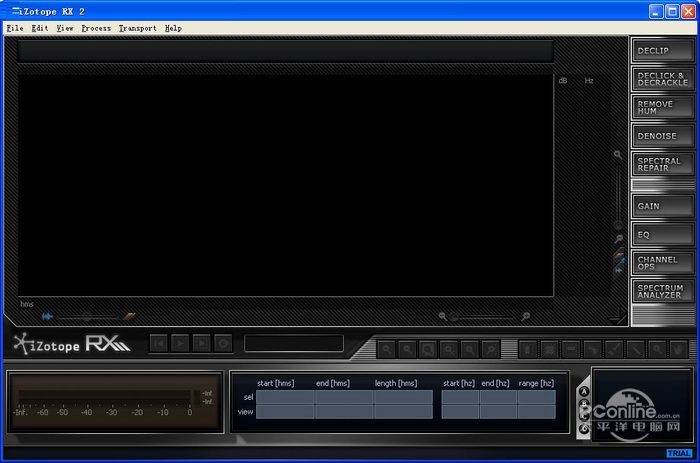700x463 pixels.
Task: Click the orange spectrogram icon right of Hz ruler
Action: [619, 254]
